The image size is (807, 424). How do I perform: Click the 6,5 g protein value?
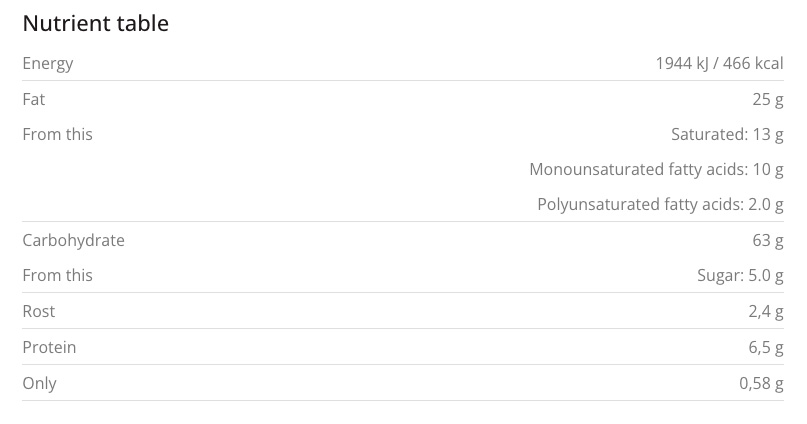pyautogui.click(x=766, y=347)
